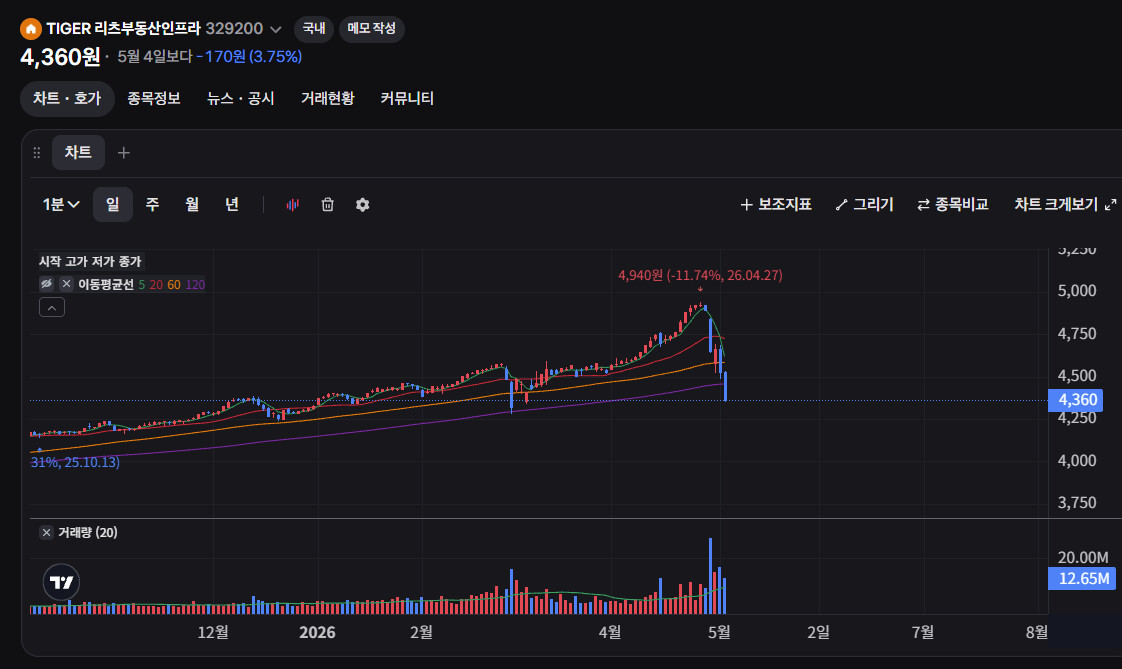This screenshot has width=1122, height=669.
Task: Click the red 20 moving average value
Action: point(156,284)
